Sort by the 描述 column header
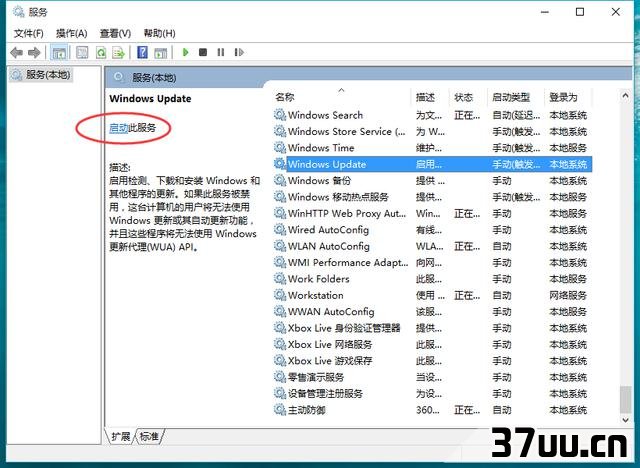Viewport: 640px width, 468px height. coord(425,97)
